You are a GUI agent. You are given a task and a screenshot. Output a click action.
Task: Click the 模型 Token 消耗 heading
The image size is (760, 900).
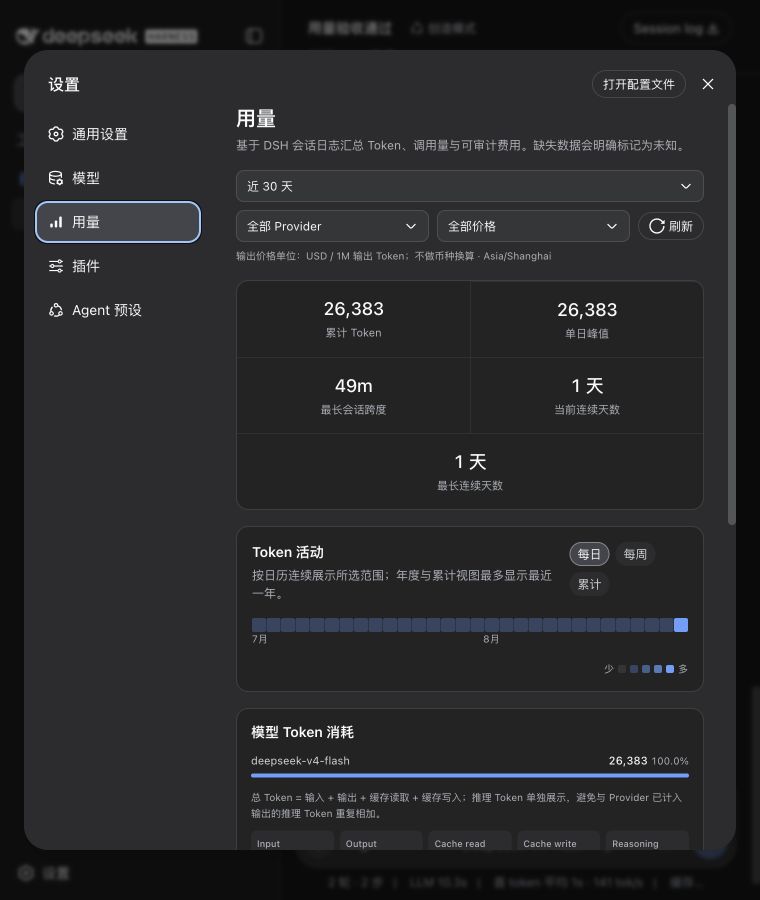[x=303, y=732]
